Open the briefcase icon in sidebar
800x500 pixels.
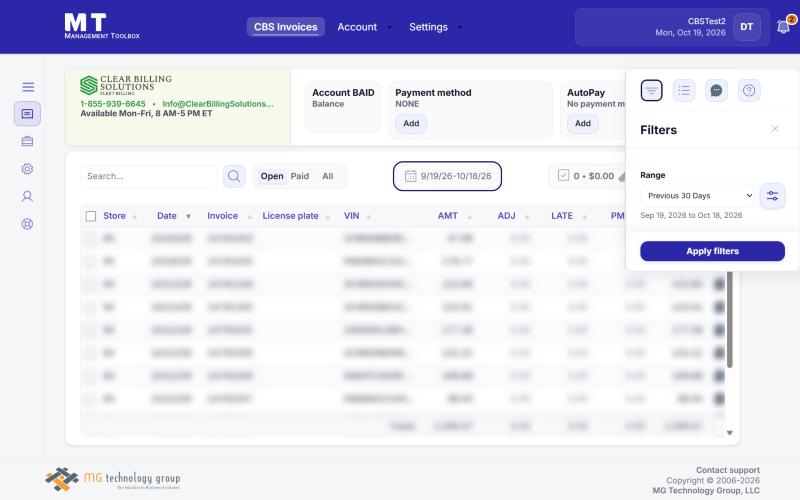coord(28,141)
